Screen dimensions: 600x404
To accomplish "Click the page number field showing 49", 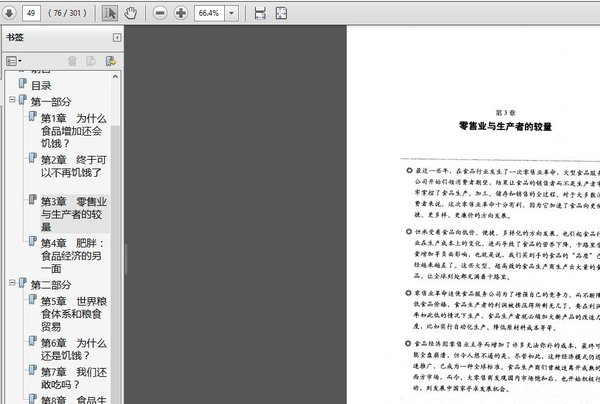I will [31, 13].
